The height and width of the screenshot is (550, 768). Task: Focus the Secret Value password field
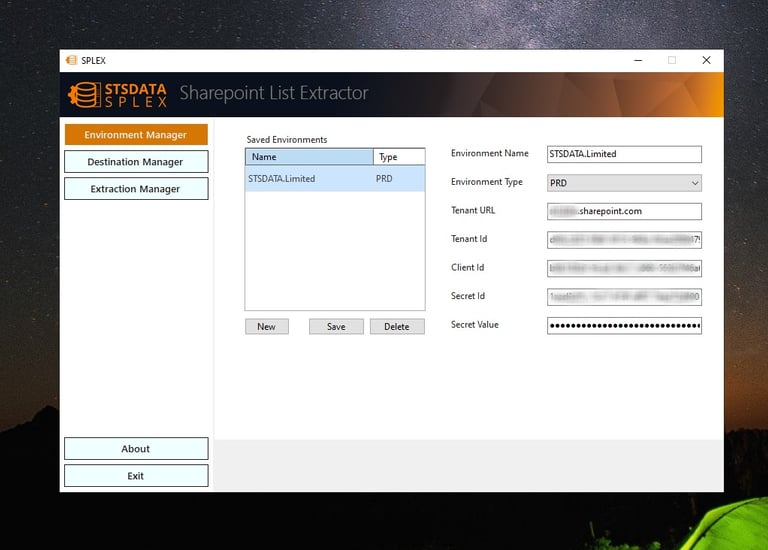tap(624, 326)
